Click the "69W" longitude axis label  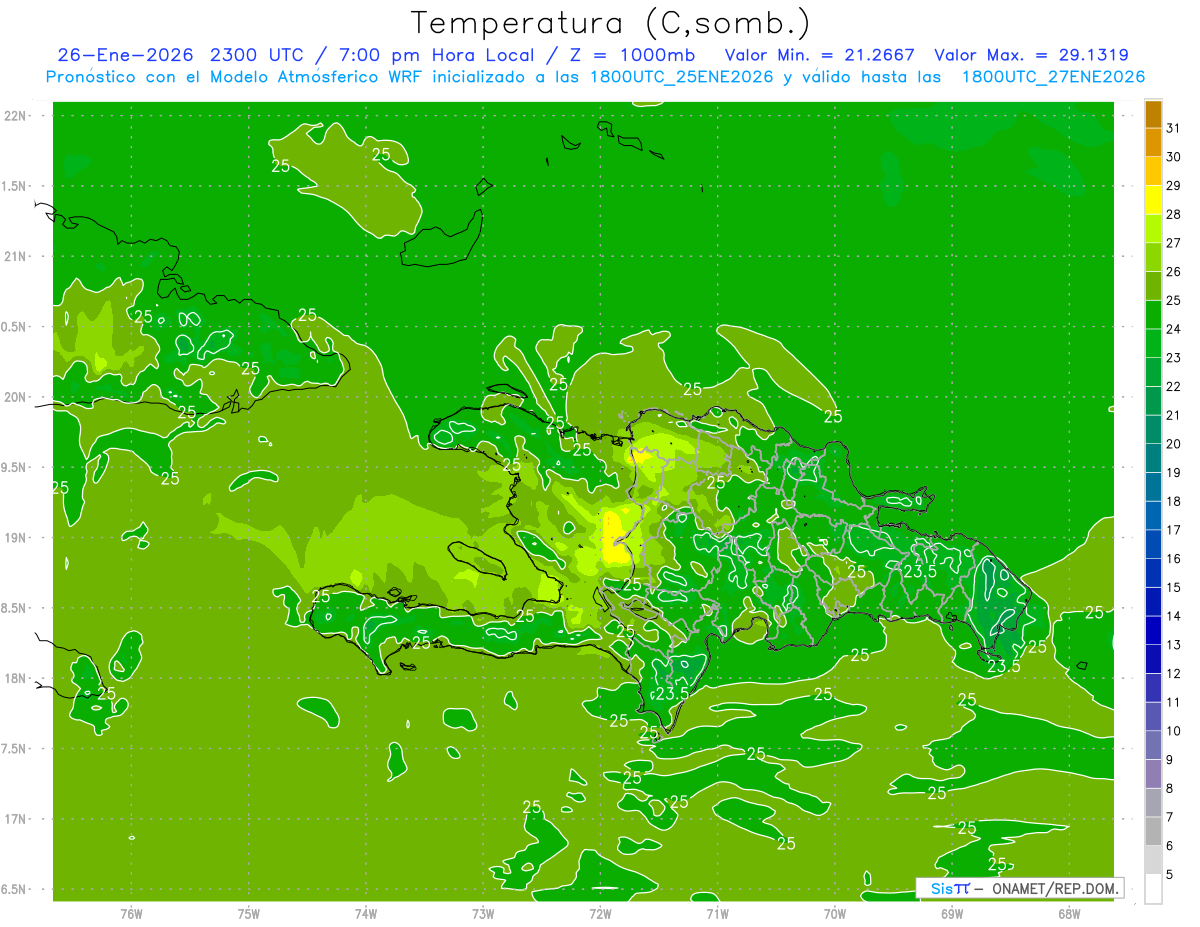pyautogui.click(x=952, y=914)
